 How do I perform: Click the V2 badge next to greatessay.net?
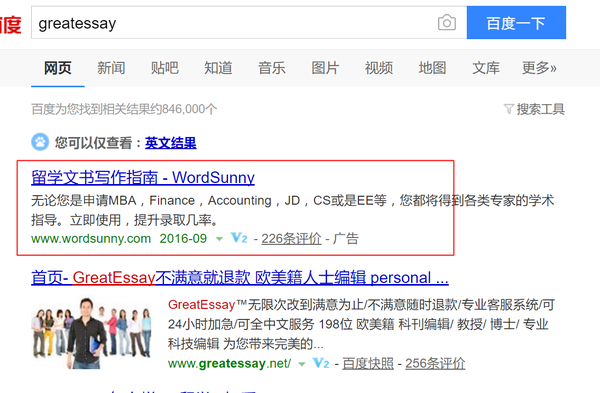[321, 363]
